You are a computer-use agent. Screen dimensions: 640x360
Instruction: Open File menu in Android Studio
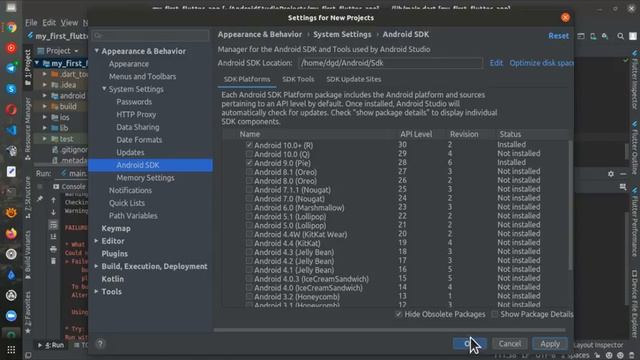[x=31, y=23]
